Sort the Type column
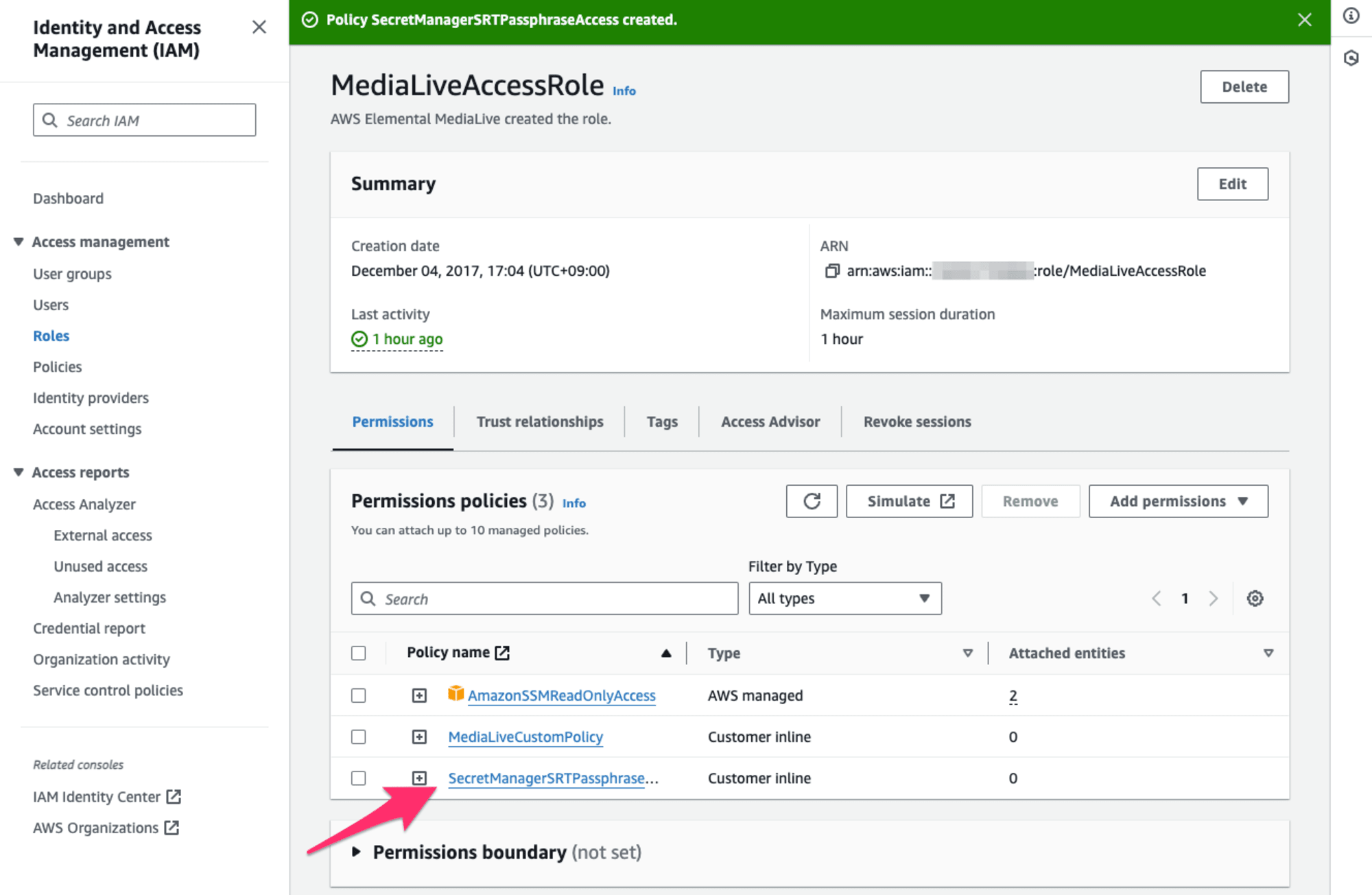The image size is (1372, 895). (967, 653)
